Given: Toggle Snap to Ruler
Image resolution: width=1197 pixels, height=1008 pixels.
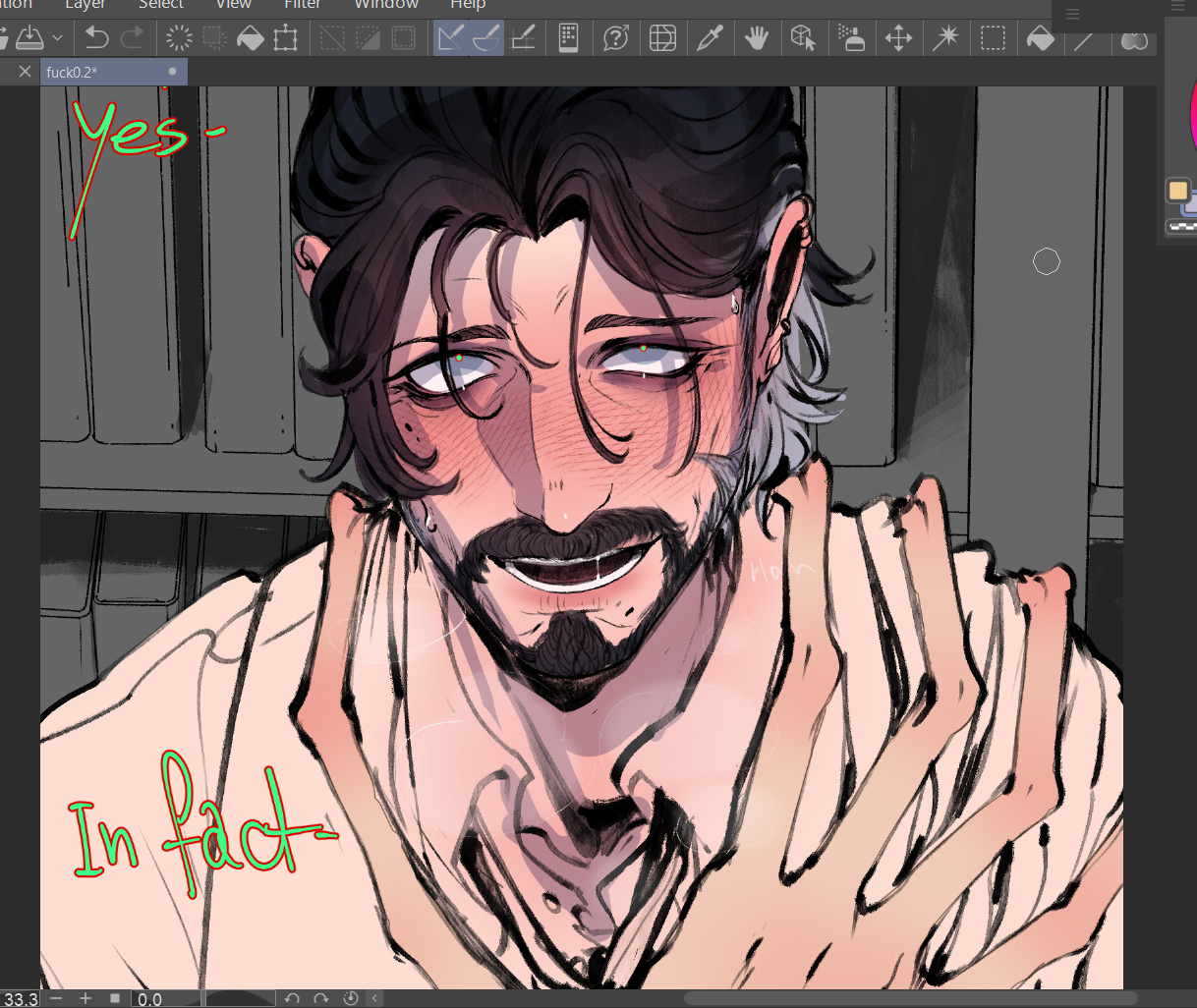Looking at the screenshot, I should [451, 38].
